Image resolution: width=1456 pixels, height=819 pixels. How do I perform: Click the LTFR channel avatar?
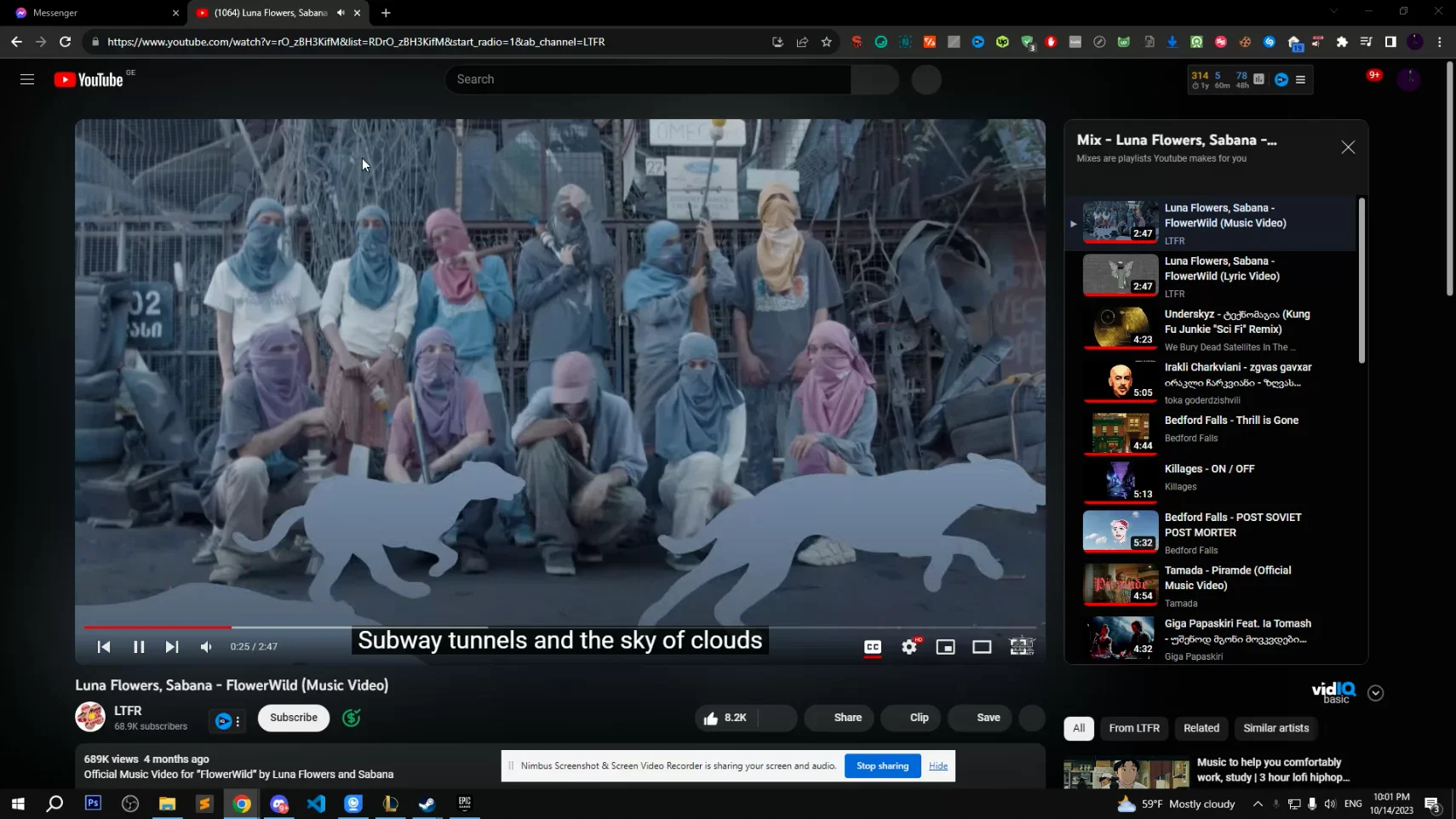89,717
